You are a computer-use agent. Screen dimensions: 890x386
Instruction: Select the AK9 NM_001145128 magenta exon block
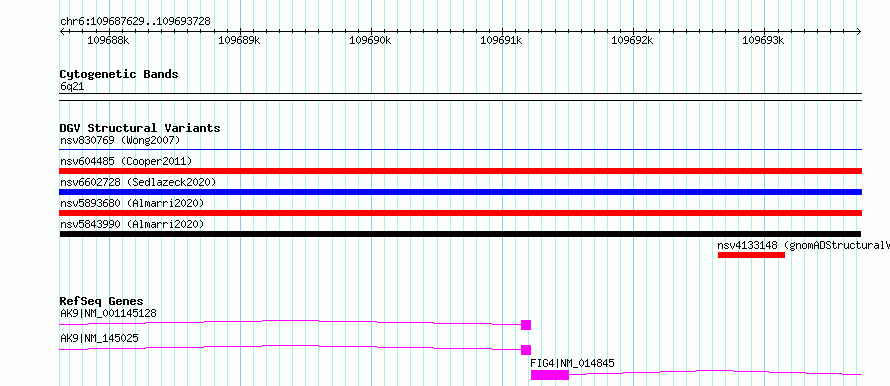pos(526,325)
